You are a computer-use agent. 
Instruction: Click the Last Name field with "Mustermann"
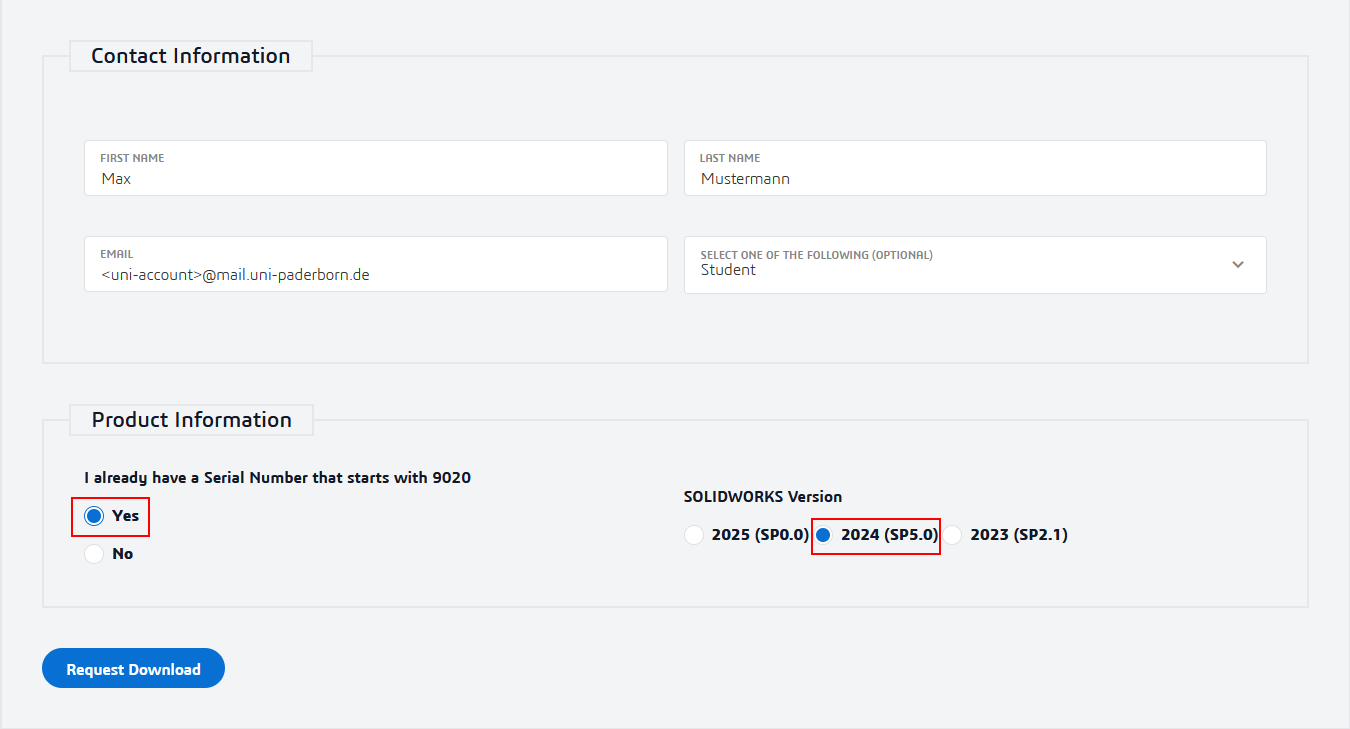pos(974,179)
